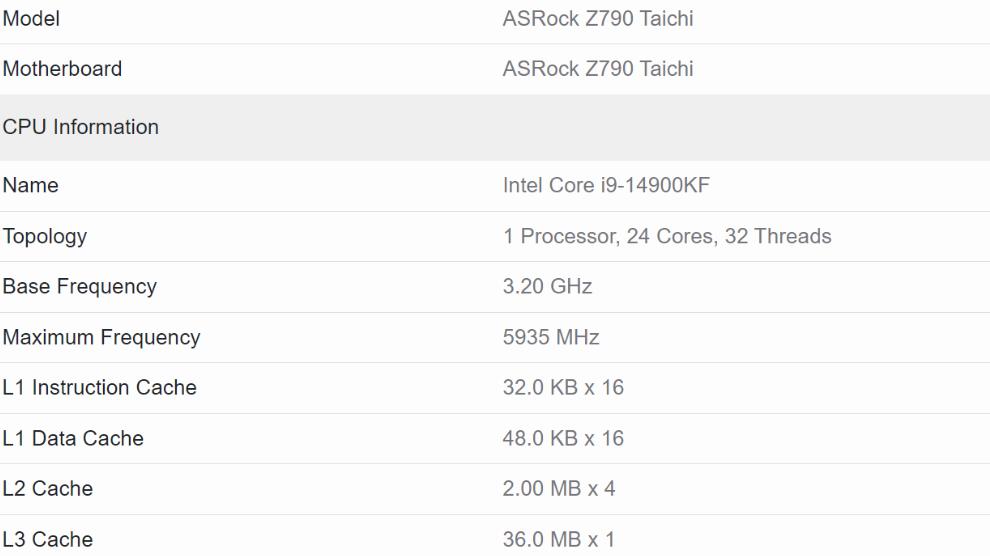Select ASRock Z790 Taichi value in Motherboard row

pos(597,69)
